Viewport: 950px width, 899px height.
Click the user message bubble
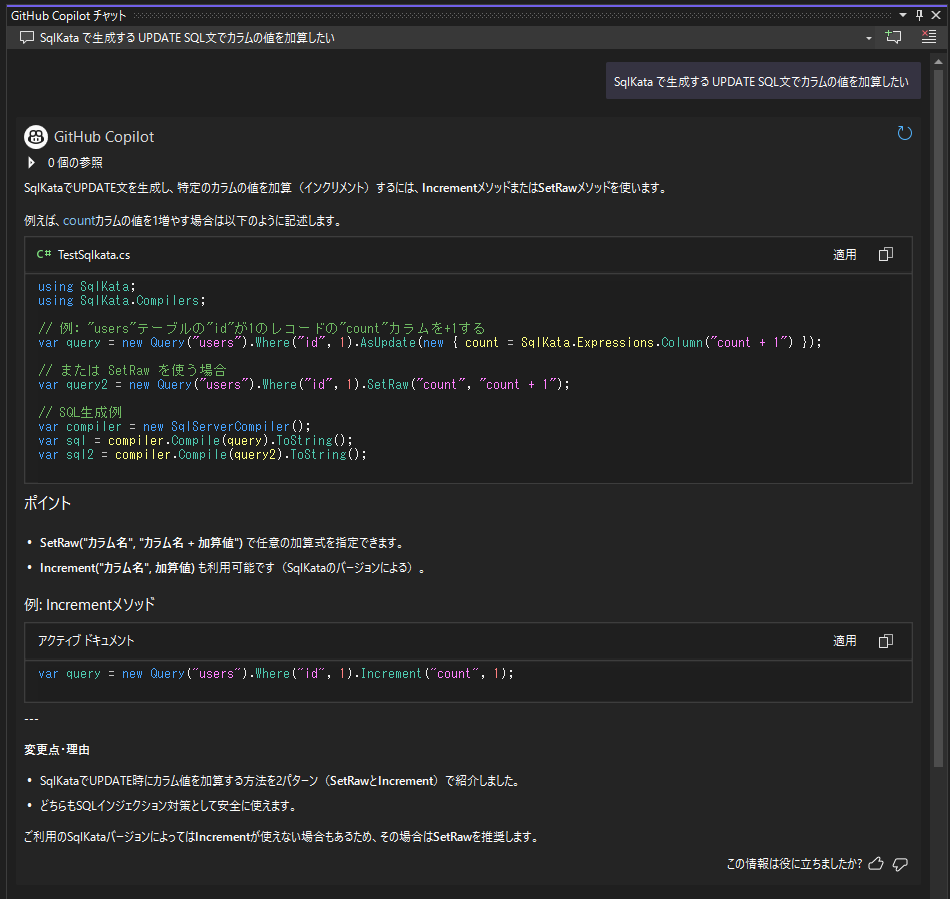point(763,81)
